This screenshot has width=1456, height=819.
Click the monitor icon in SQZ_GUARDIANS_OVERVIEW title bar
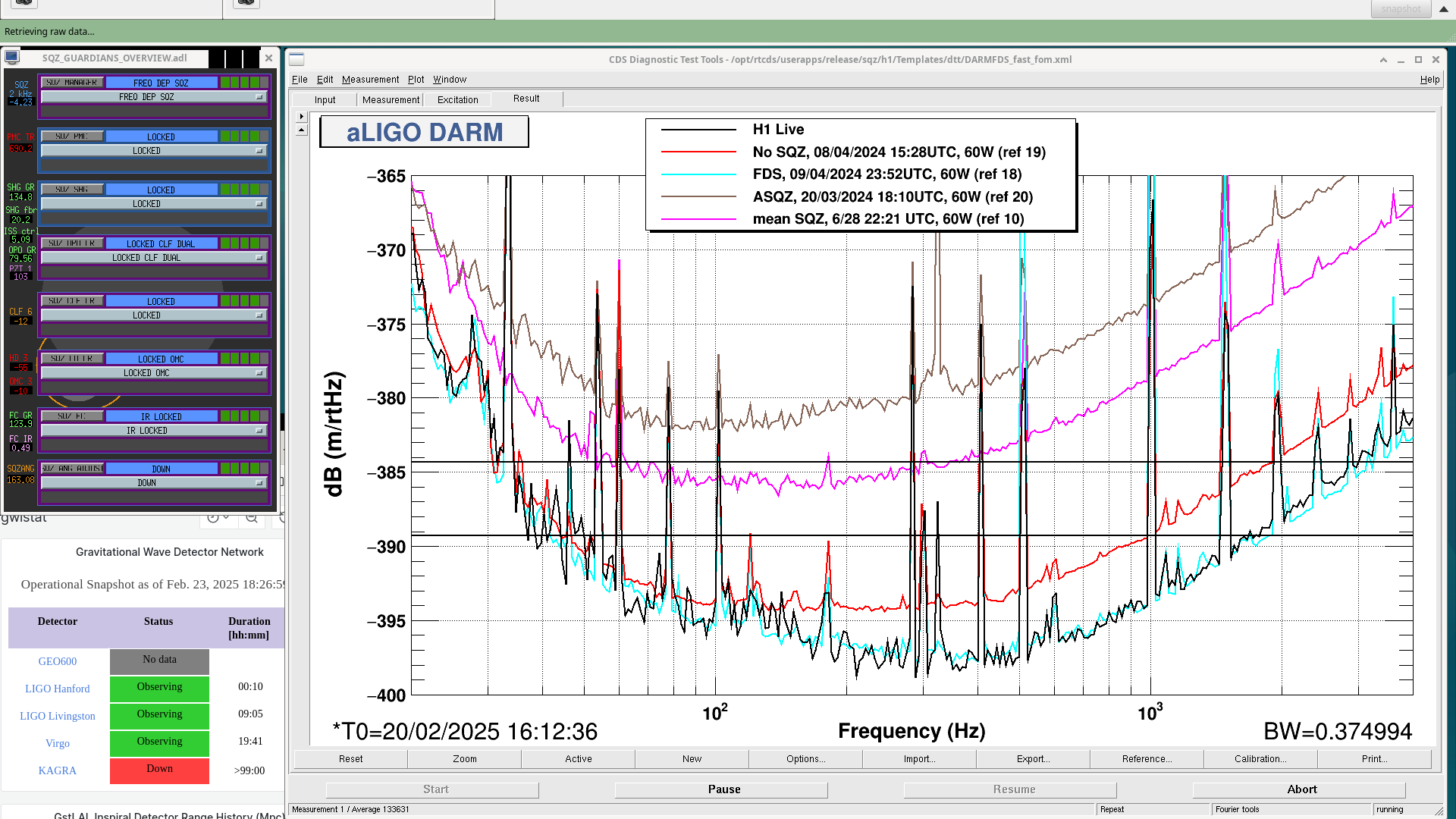coord(11,58)
